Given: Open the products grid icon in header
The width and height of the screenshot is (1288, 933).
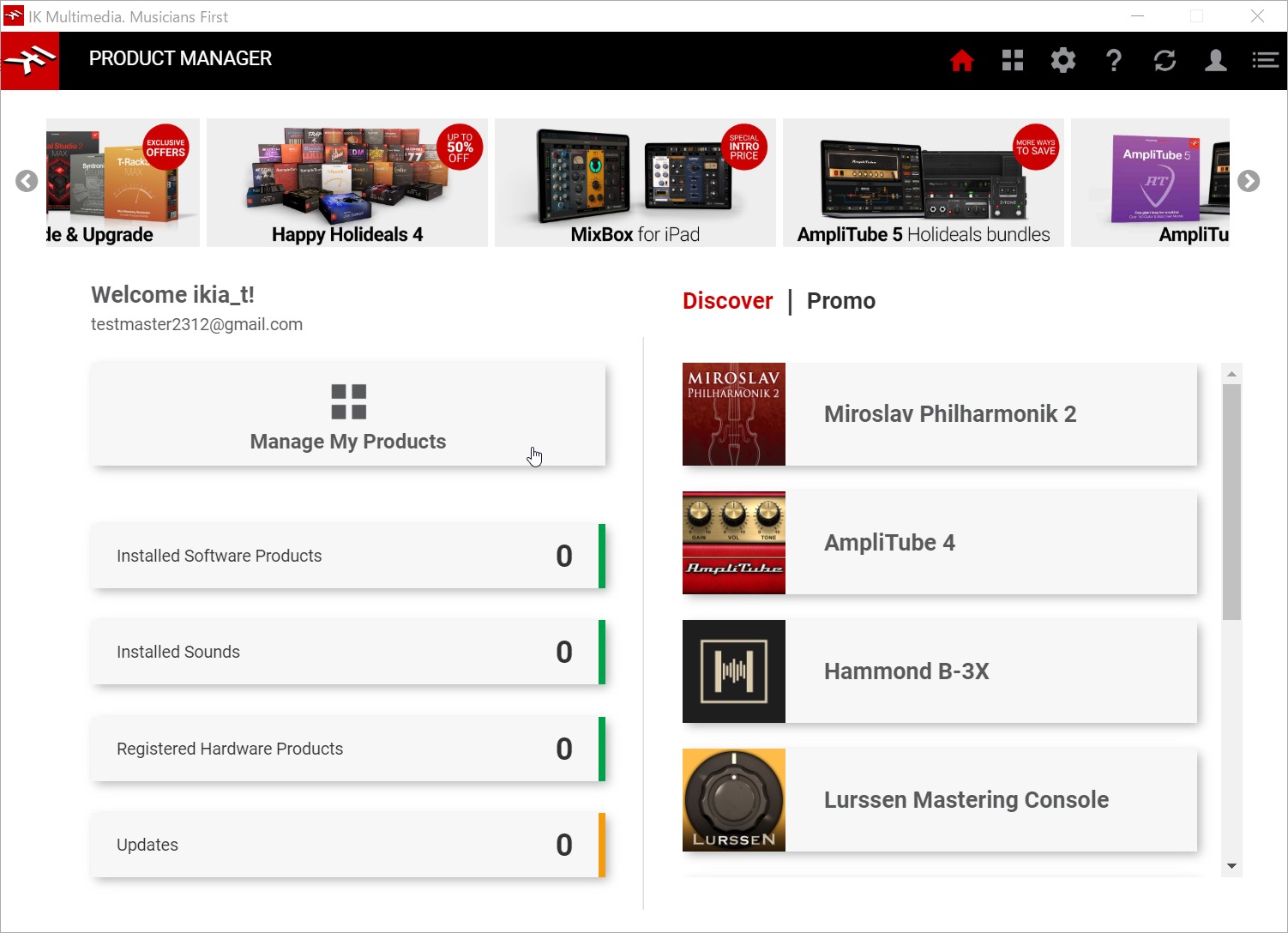Looking at the screenshot, I should [1013, 60].
